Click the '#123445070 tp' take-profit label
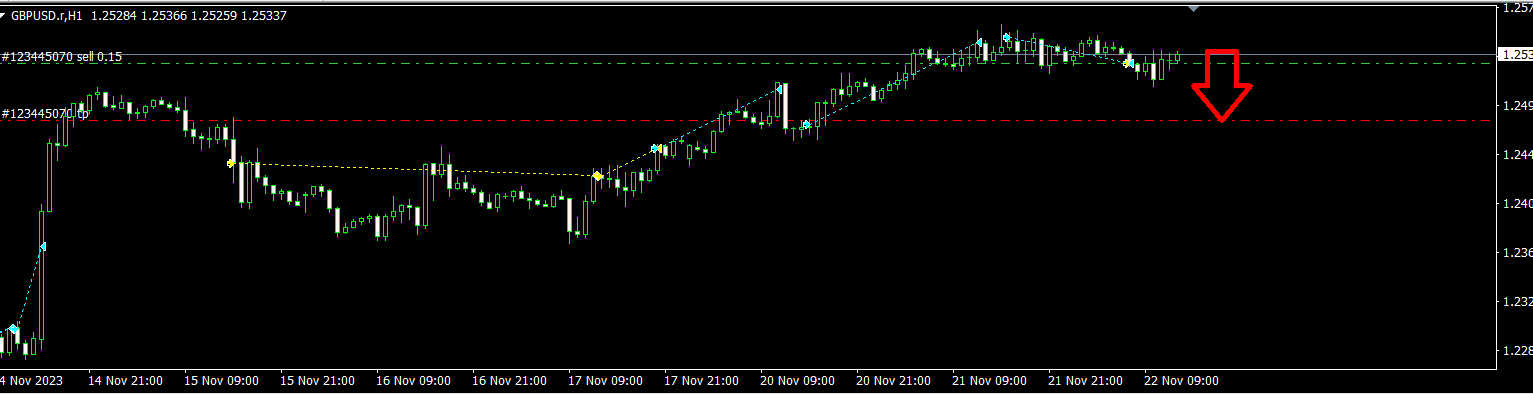1533x394 pixels. point(46,114)
